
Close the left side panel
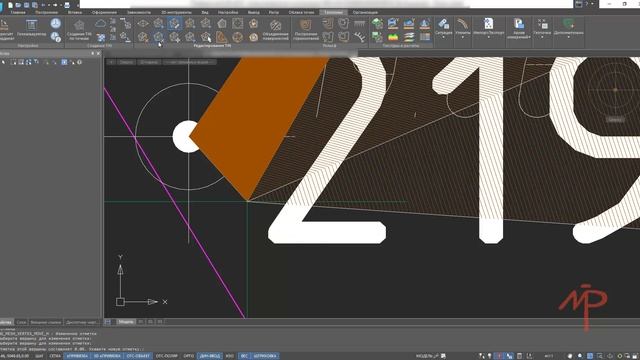(x=98, y=53)
